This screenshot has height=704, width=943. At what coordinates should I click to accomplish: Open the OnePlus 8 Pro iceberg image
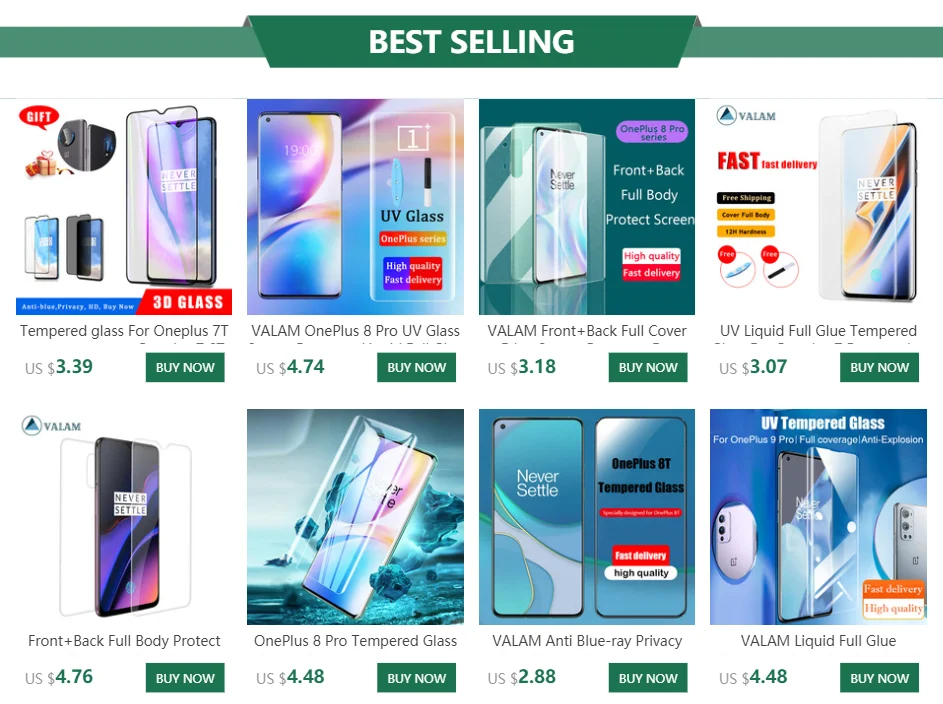355,517
